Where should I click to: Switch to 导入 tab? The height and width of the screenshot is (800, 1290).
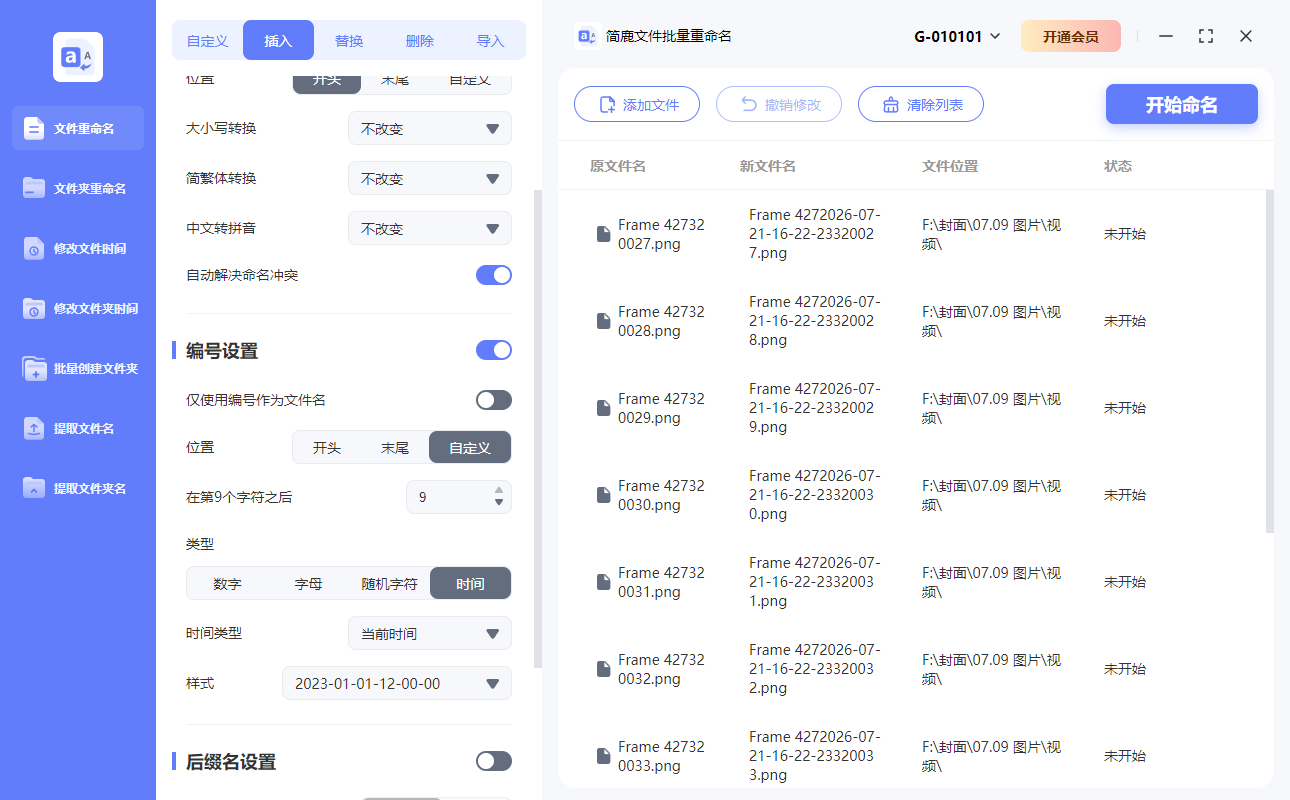coord(490,41)
